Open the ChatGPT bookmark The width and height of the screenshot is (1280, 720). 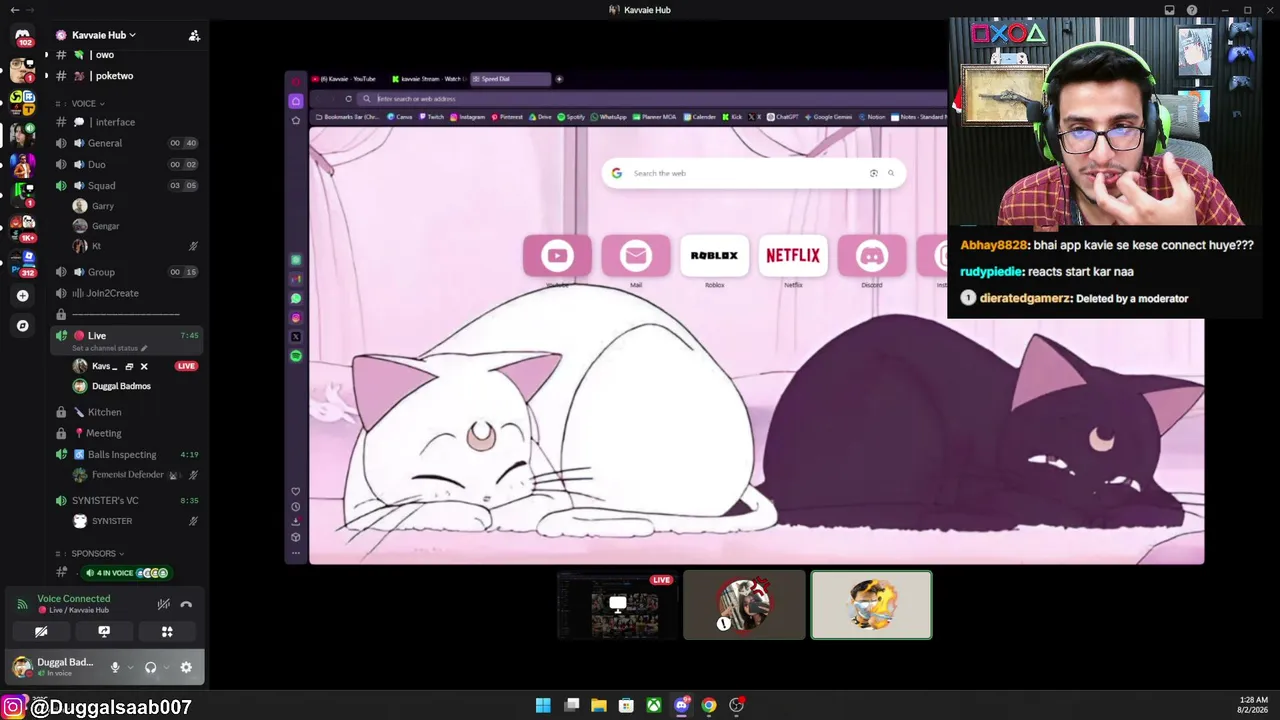(782, 117)
